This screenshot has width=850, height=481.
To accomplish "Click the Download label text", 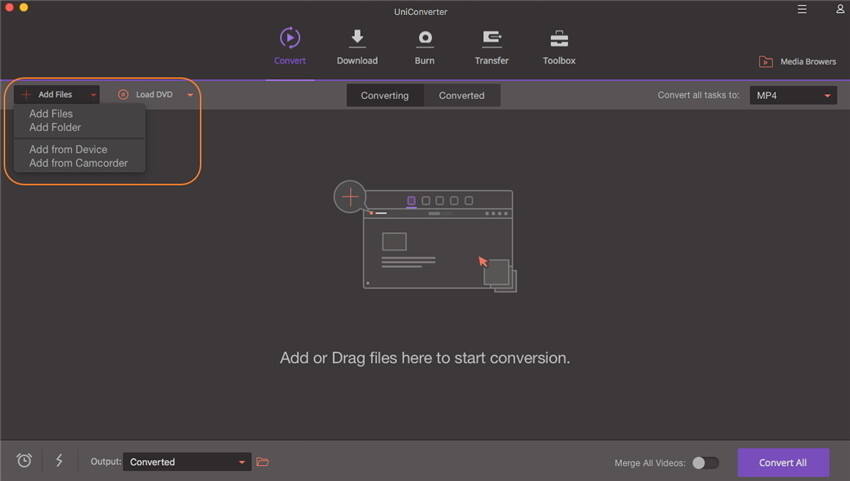I will point(357,61).
